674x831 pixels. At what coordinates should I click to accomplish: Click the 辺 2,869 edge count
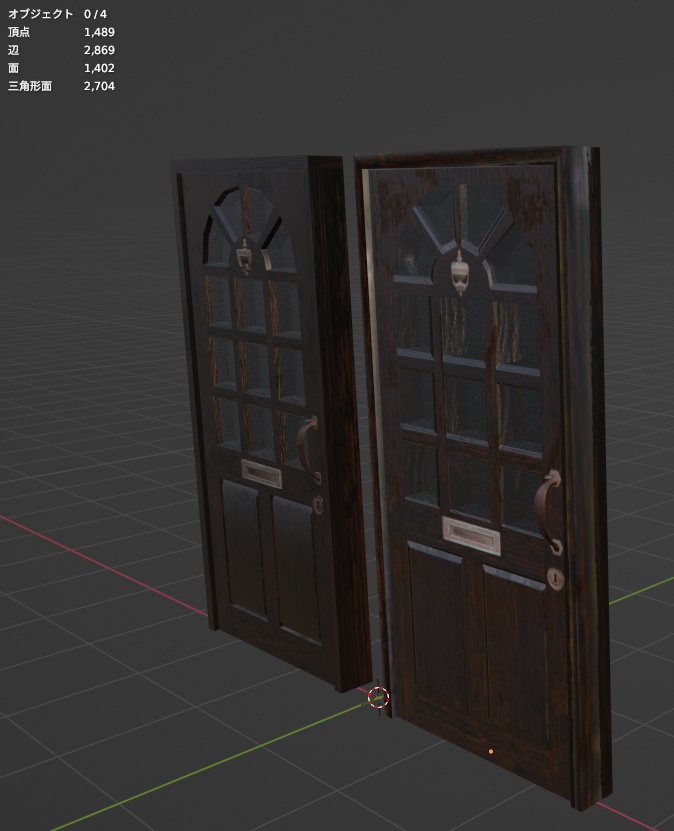(61, 50)
